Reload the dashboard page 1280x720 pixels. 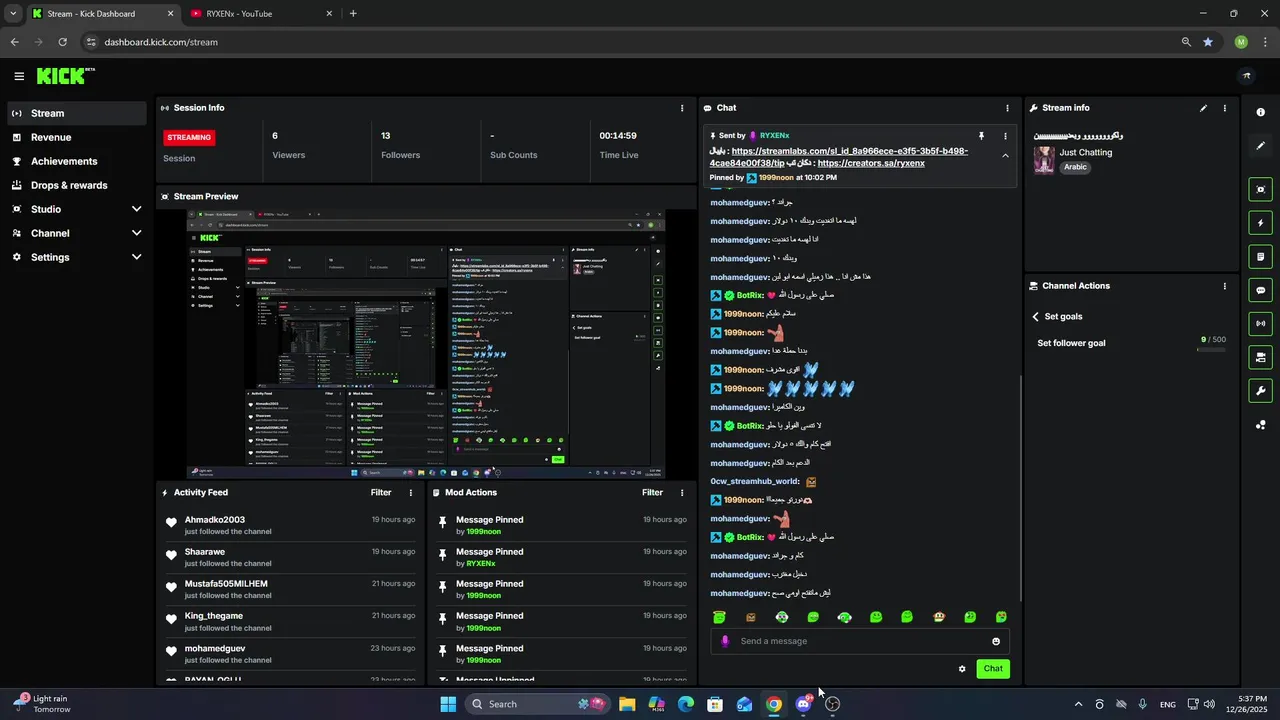[x=62, y=42]
